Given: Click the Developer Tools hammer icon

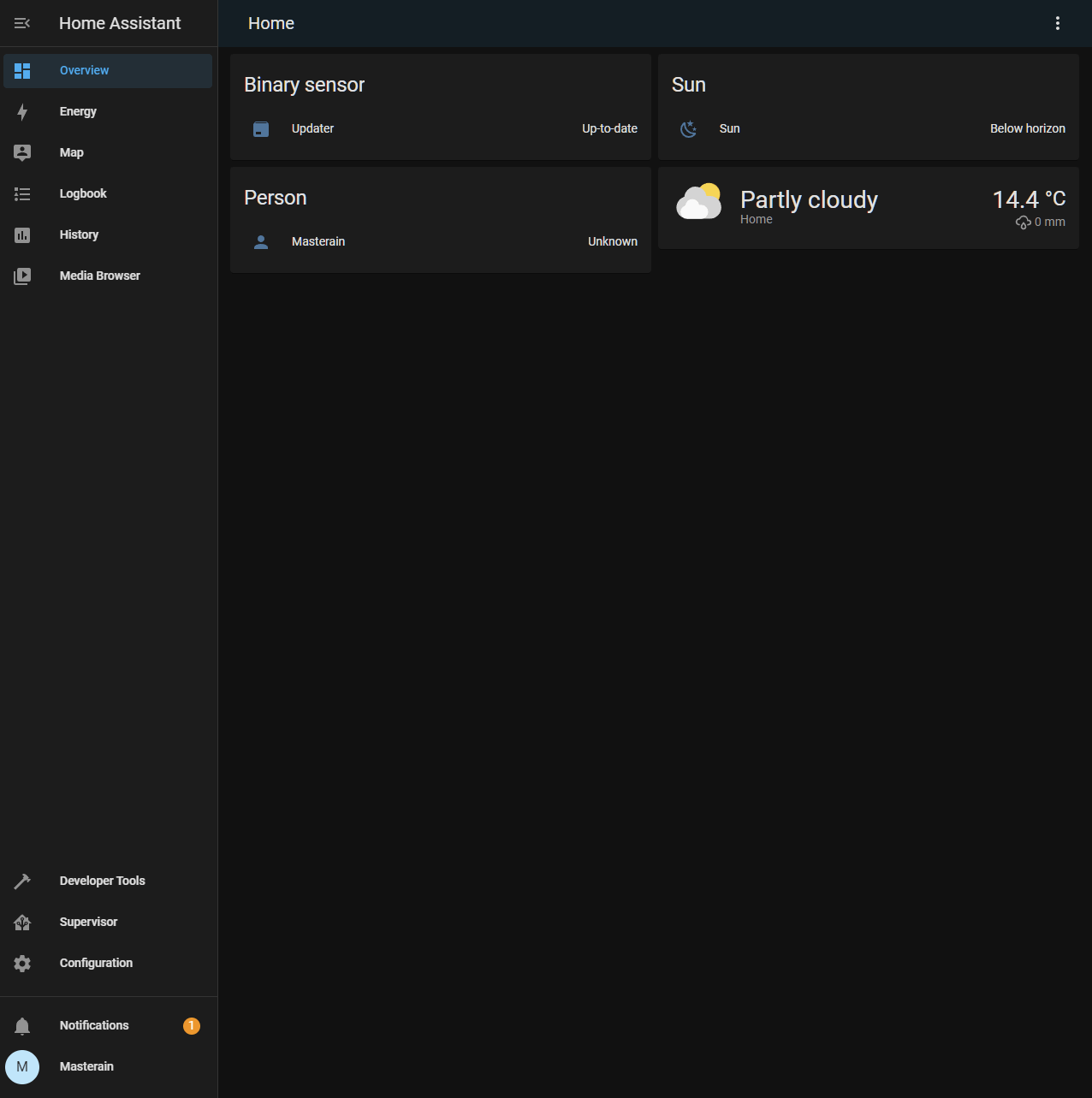Looking at the screenshot, I should [x=22, y=881].
